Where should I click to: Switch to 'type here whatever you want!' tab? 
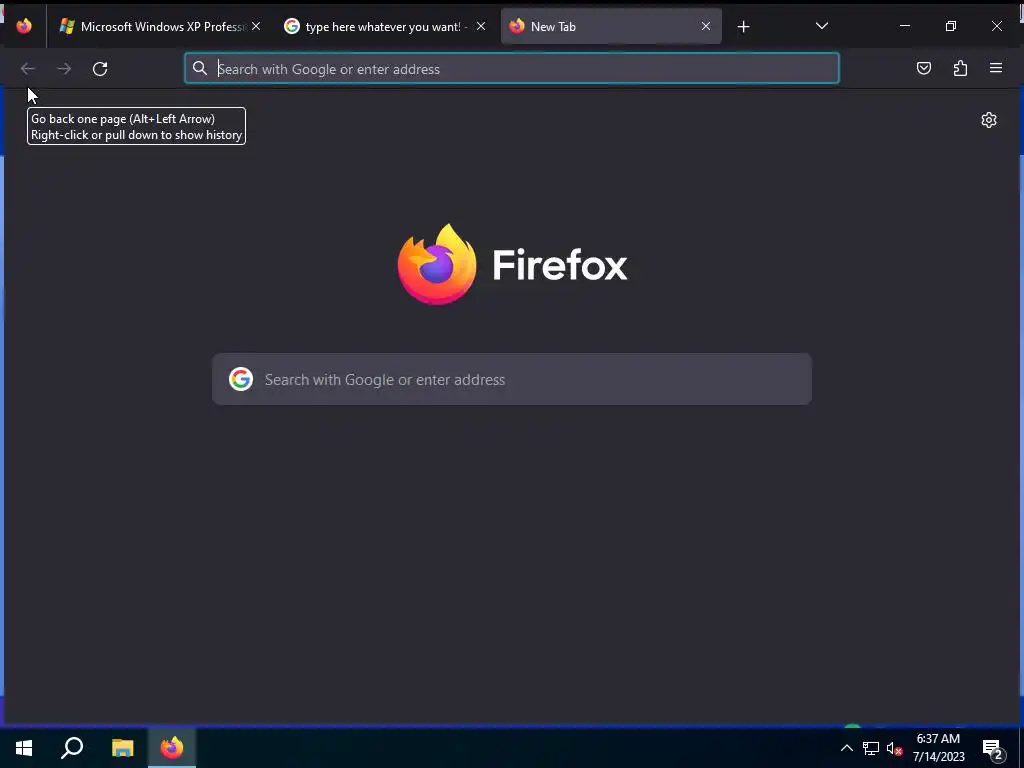coord(385,26)
